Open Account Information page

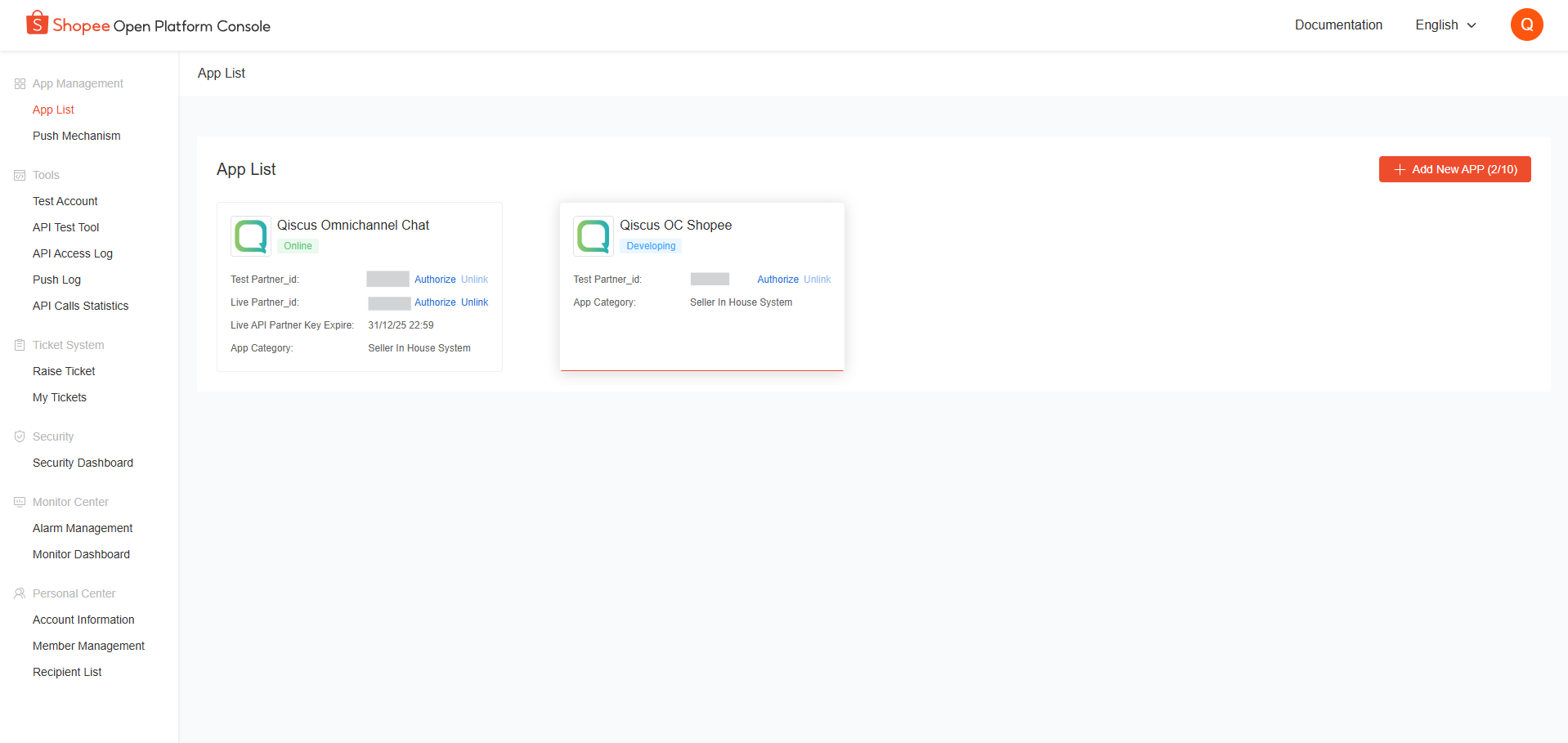pyautogui.click(x=83, y=620)
